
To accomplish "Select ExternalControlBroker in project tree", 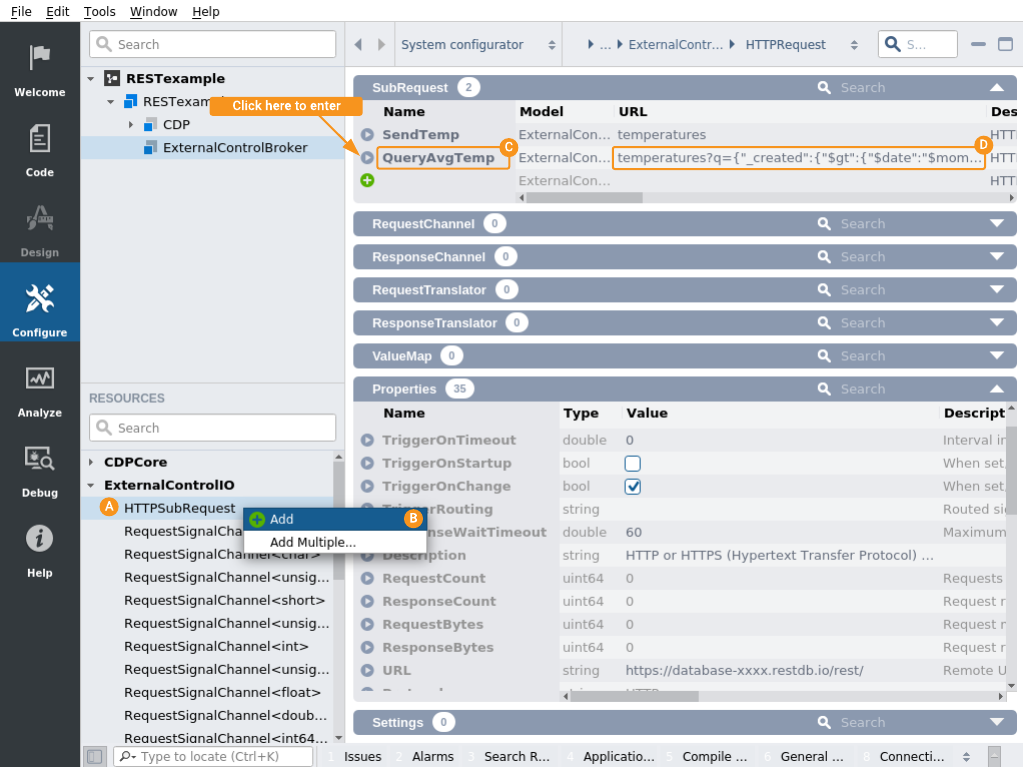I will tap(234, 148).
